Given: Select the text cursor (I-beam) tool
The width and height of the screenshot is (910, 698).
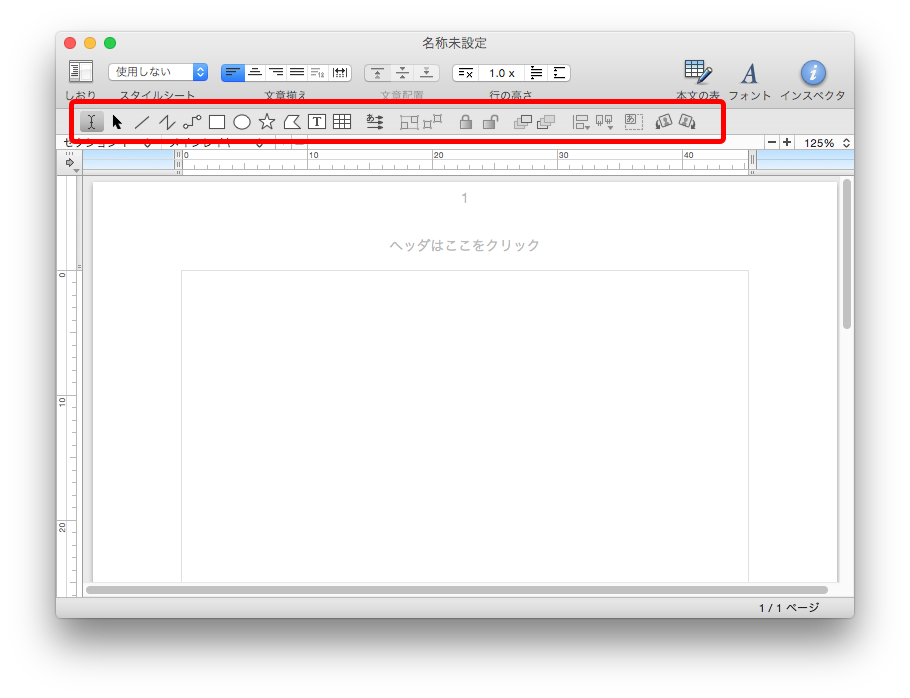Looking at the screenshot, I should [91, 122].
